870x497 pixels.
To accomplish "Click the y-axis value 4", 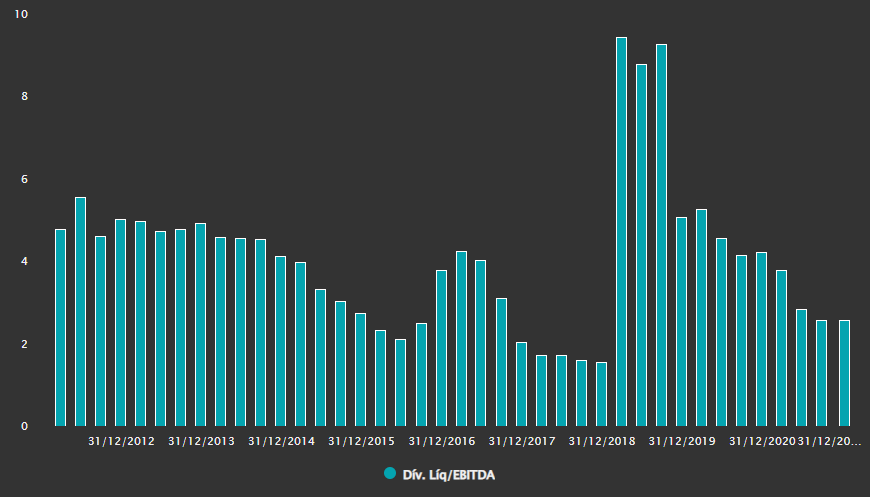I will point(24,261).
